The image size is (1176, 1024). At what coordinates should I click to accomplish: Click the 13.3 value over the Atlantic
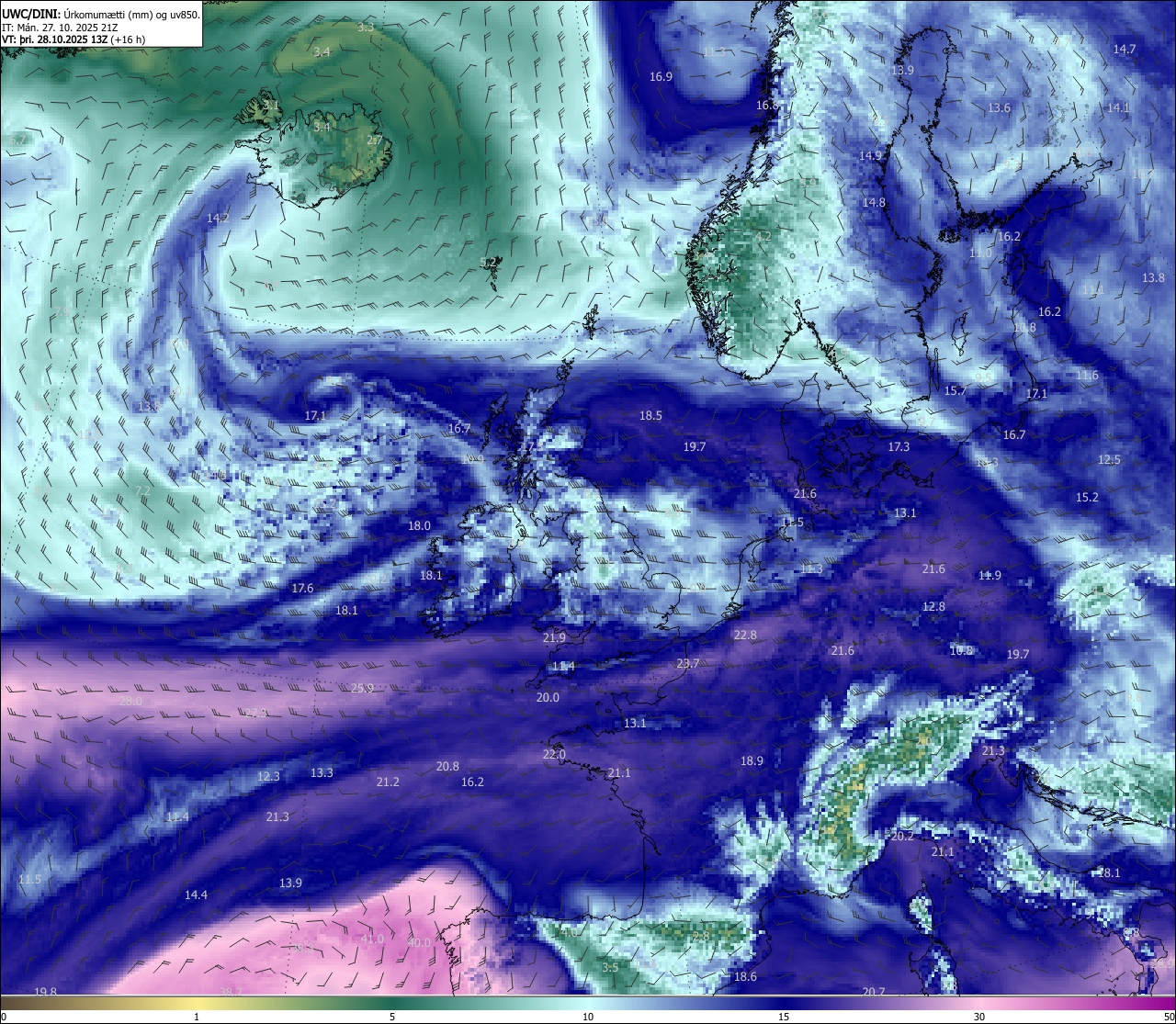coord(322,773)
